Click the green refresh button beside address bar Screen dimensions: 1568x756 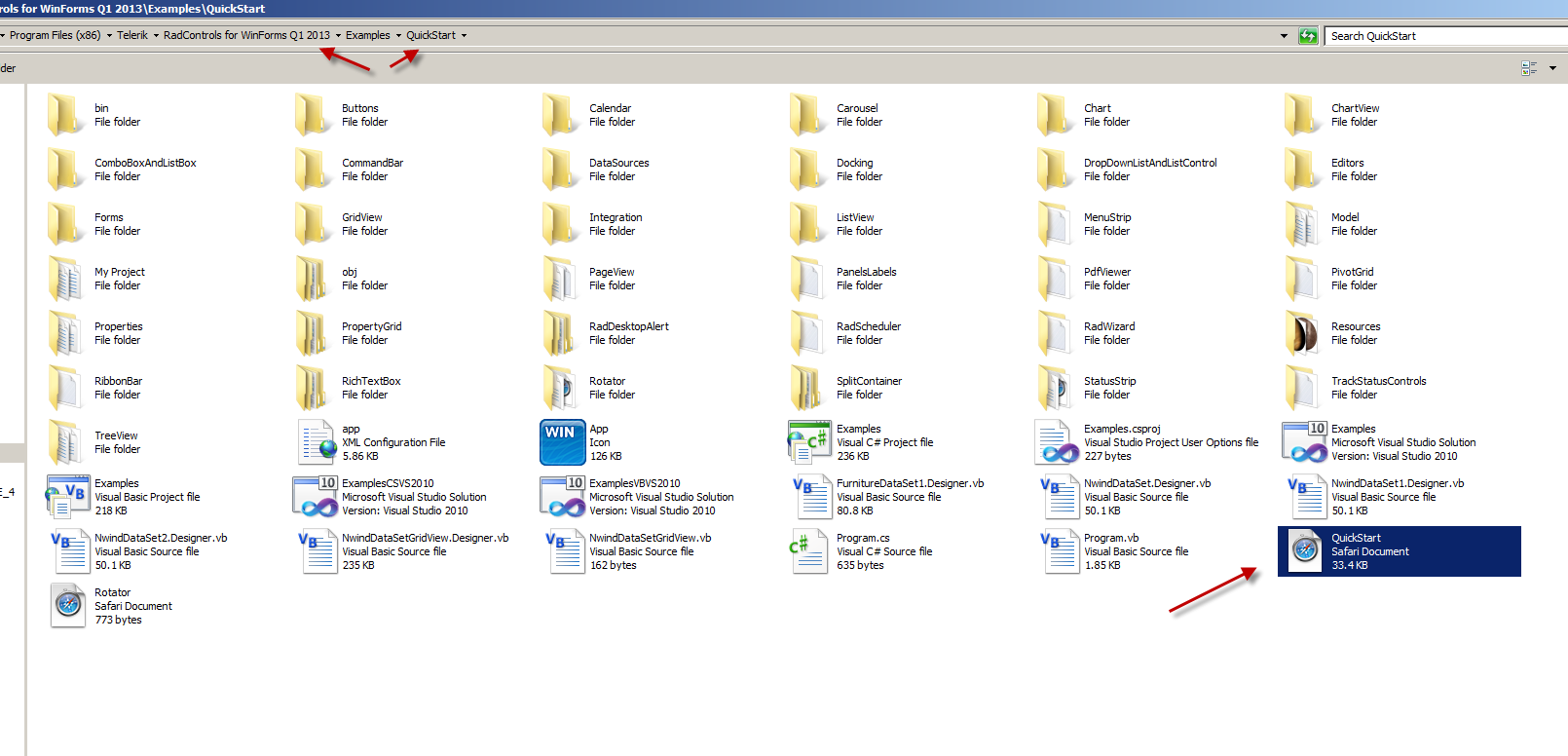tap(1308, 36)
